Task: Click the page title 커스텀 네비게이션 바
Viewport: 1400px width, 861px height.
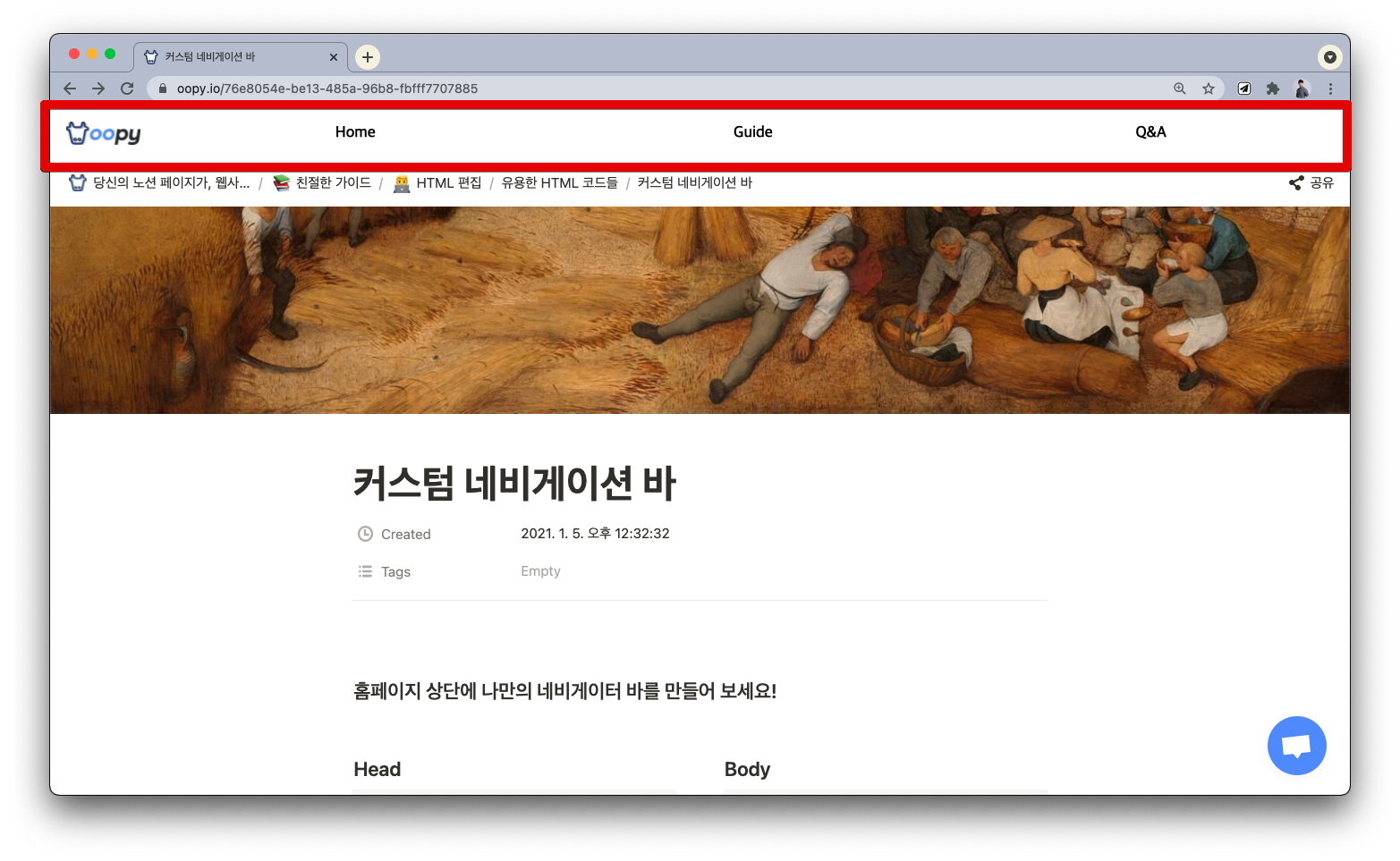Action: point(514,483)
